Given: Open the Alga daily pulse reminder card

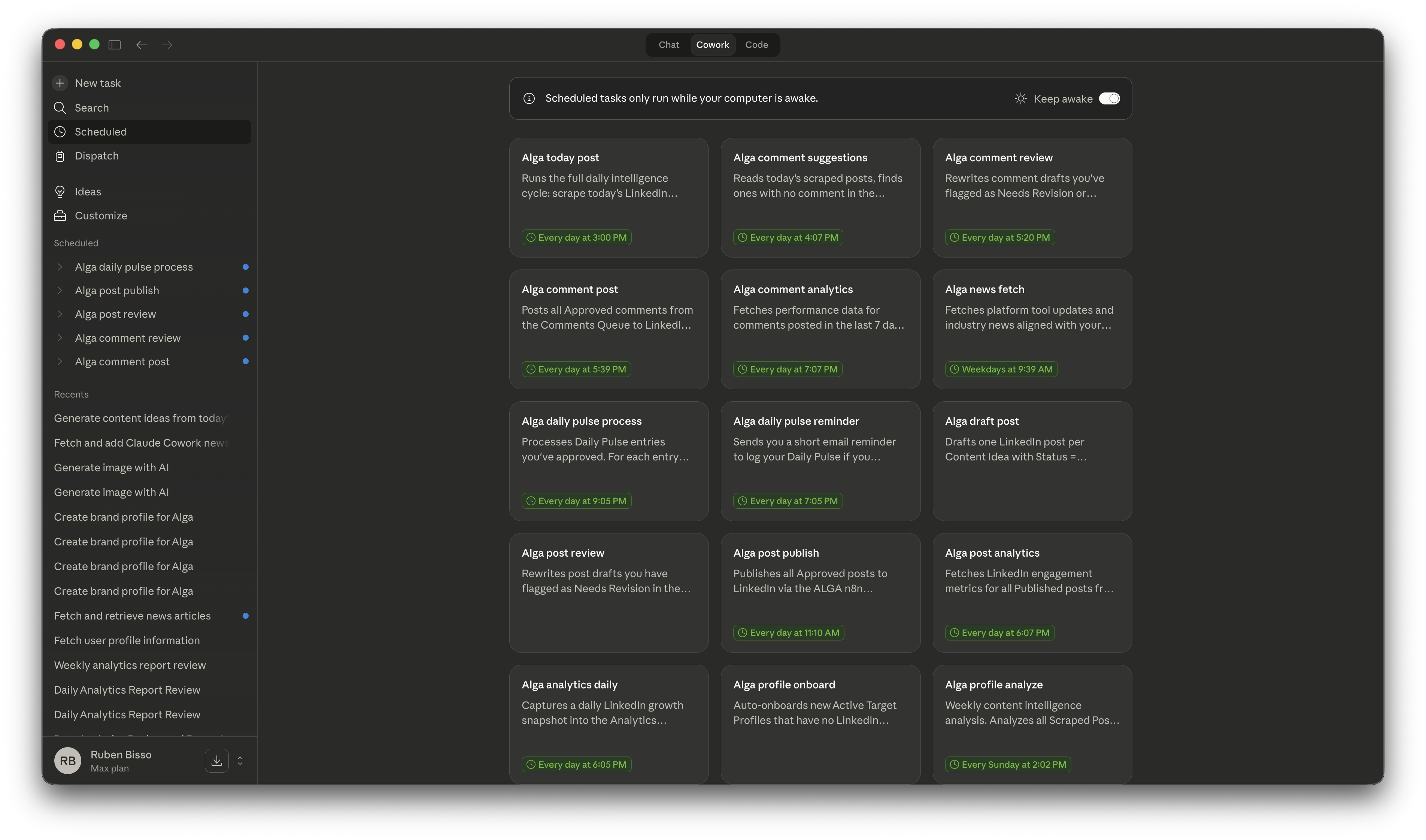Looking at the screenshot, I should tap(820, 461).
